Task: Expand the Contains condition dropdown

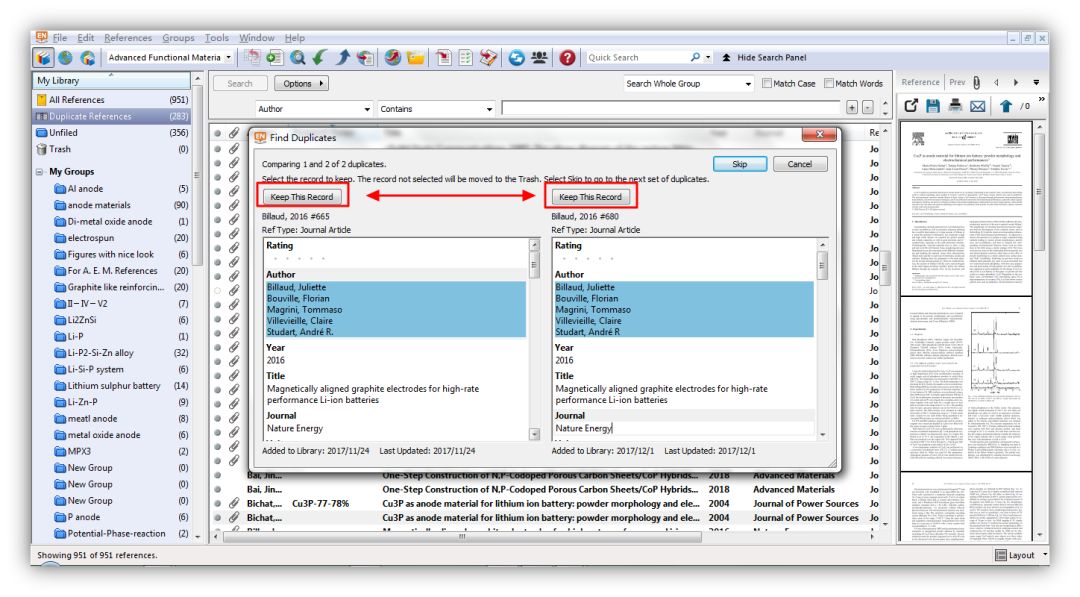Action: 436,109
